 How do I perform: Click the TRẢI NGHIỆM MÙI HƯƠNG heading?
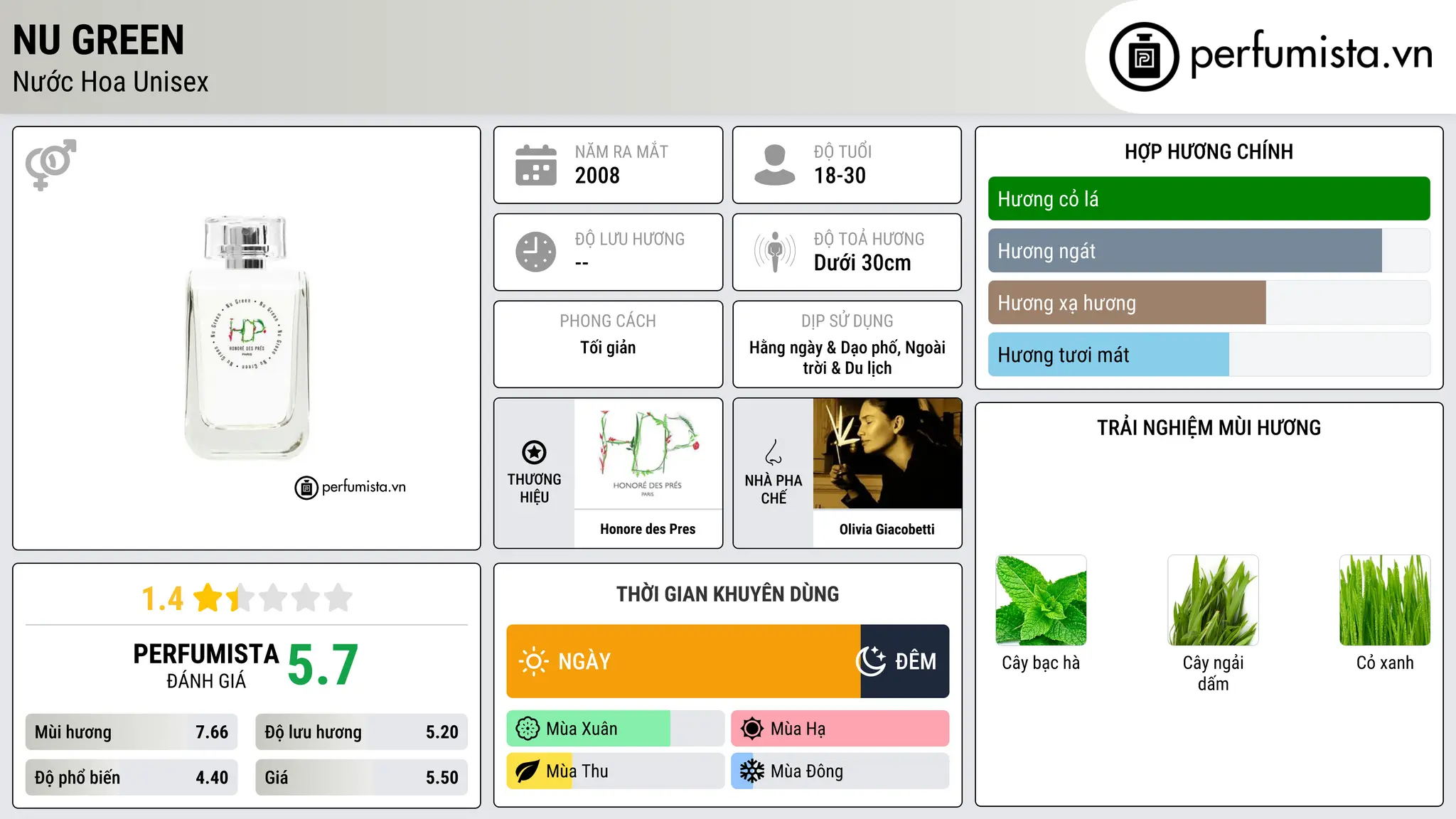(1209, 428)
